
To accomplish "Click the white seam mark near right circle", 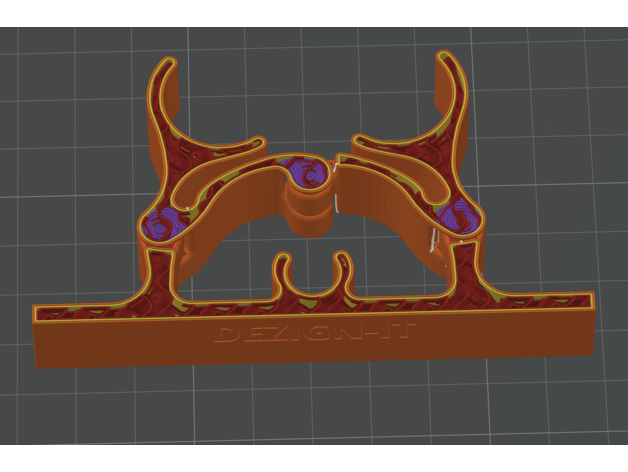I will point(432,240).
